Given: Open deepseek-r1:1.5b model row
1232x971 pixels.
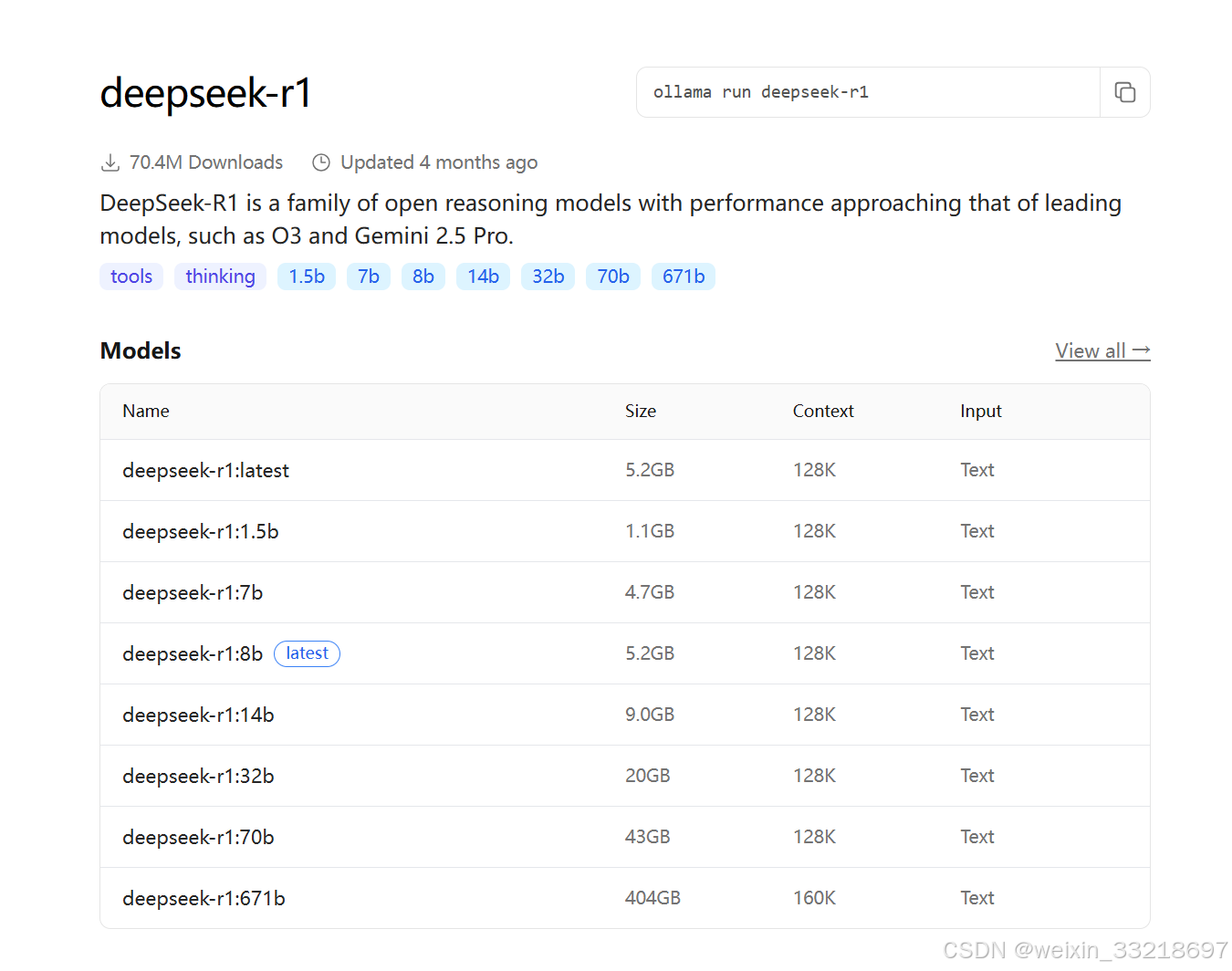Looking at the screenshot, I should click(x=624, y=531).
